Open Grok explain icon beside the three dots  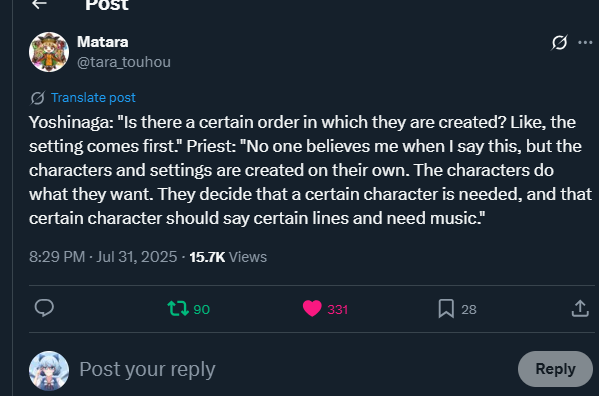pyautogui.click(x=559, y=42)
